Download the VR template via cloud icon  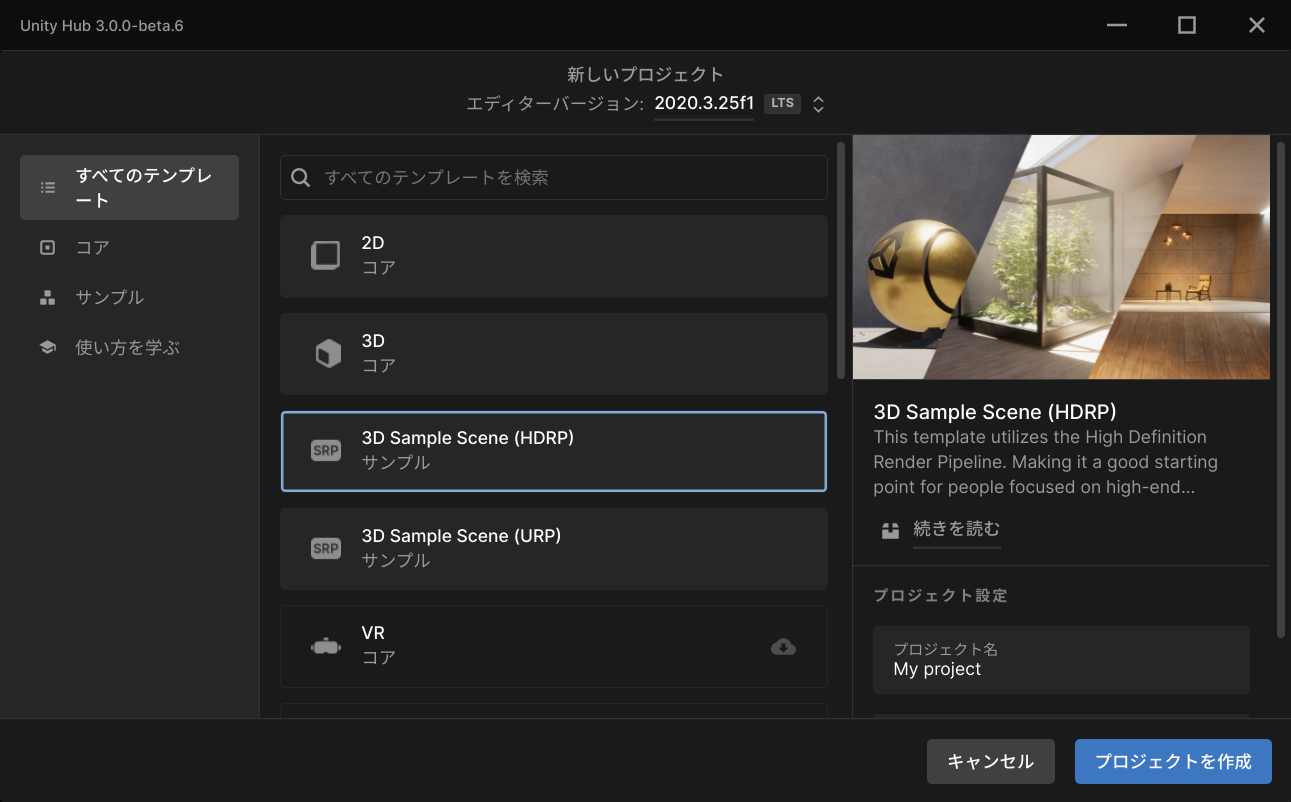[x=784, y=647]
